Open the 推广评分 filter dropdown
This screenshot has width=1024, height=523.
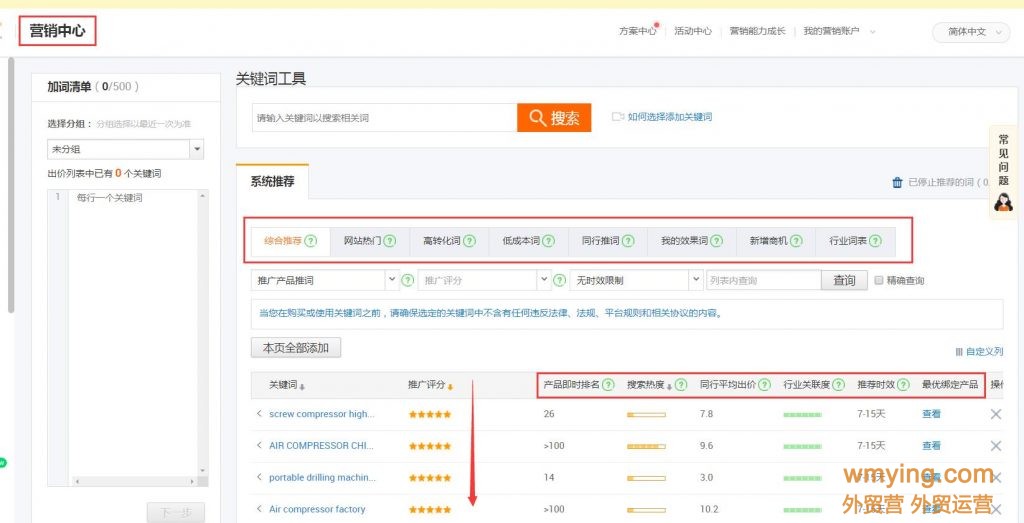484,280
